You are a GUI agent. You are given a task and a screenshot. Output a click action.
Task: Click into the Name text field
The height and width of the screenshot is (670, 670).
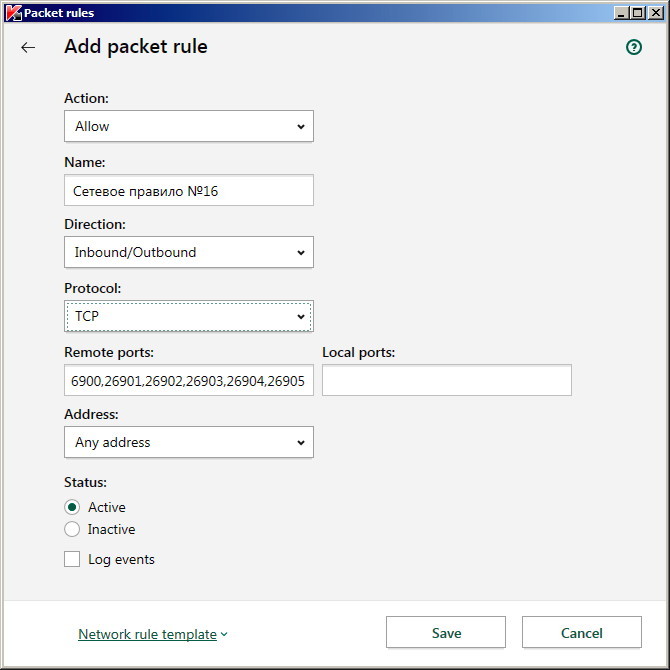(189, 190)
